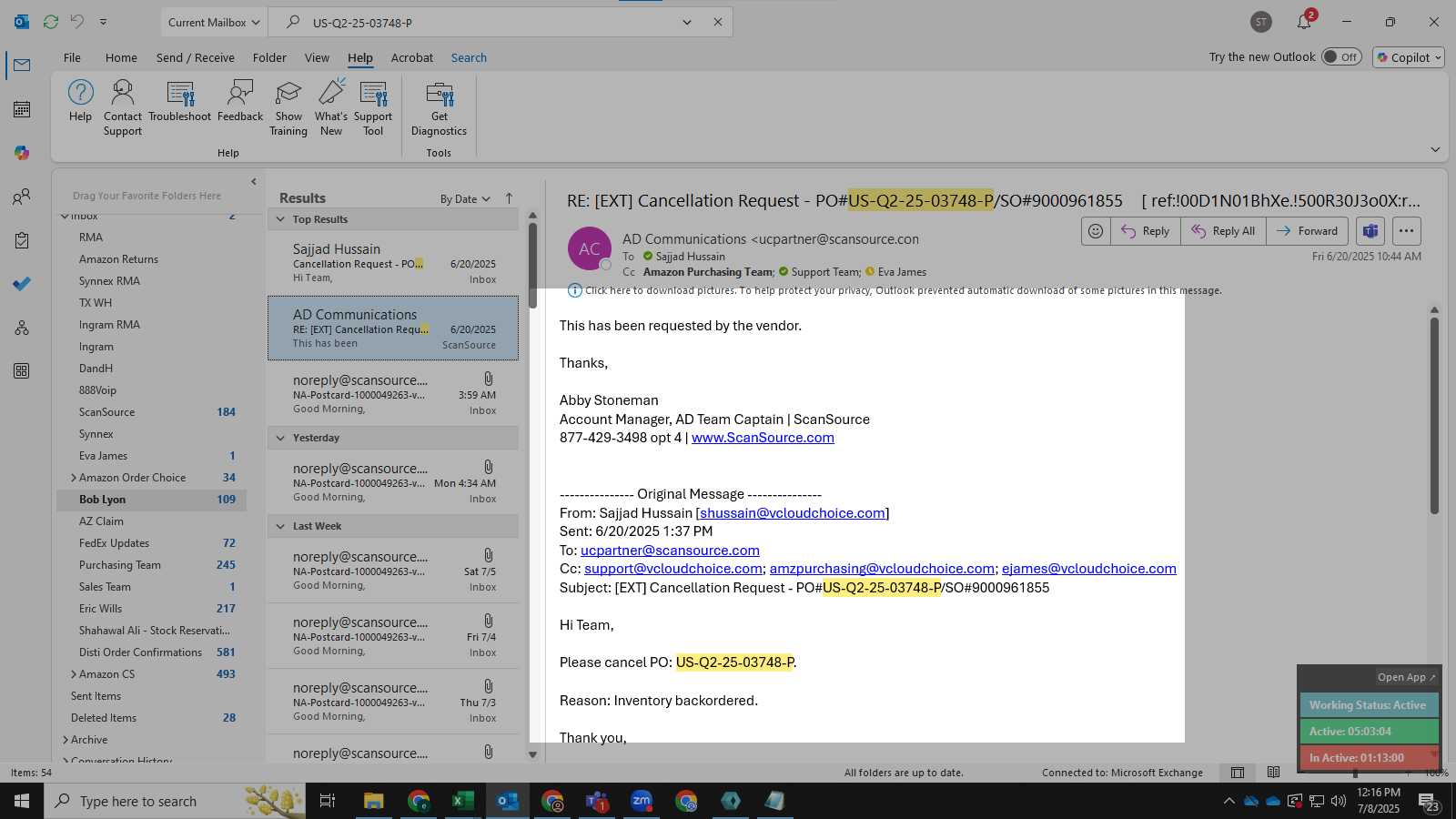The height and width of the screenshot is (819, 1456).
Task: Select the Purchasing Team folder
Action: (119, 565)
